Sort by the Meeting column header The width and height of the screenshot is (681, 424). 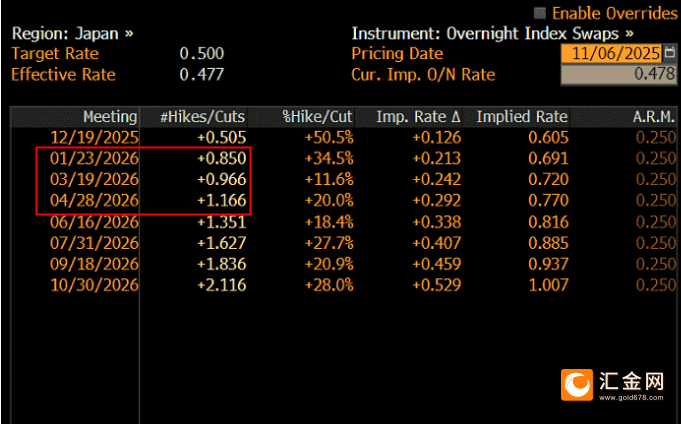pos(110,116)
